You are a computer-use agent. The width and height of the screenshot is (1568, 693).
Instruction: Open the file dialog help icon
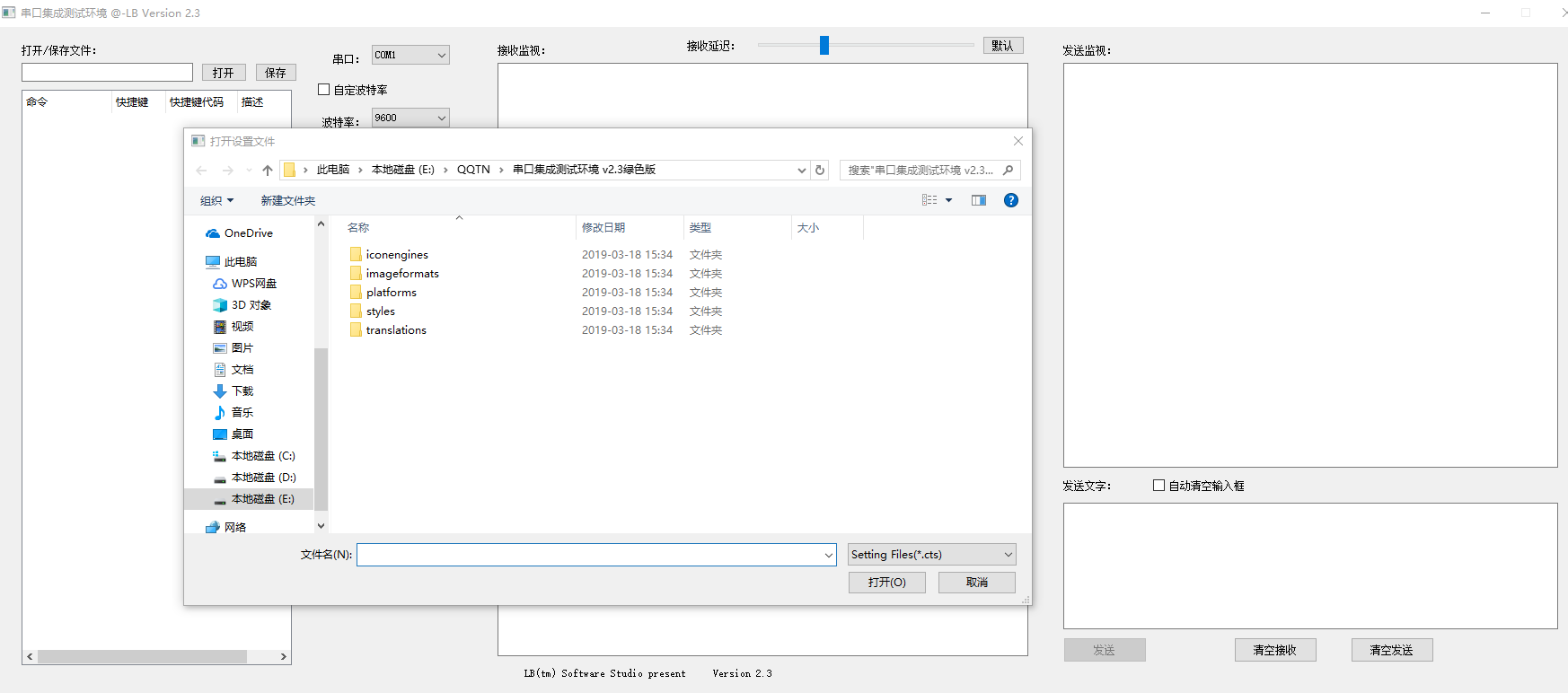[x=1011, y=200]
